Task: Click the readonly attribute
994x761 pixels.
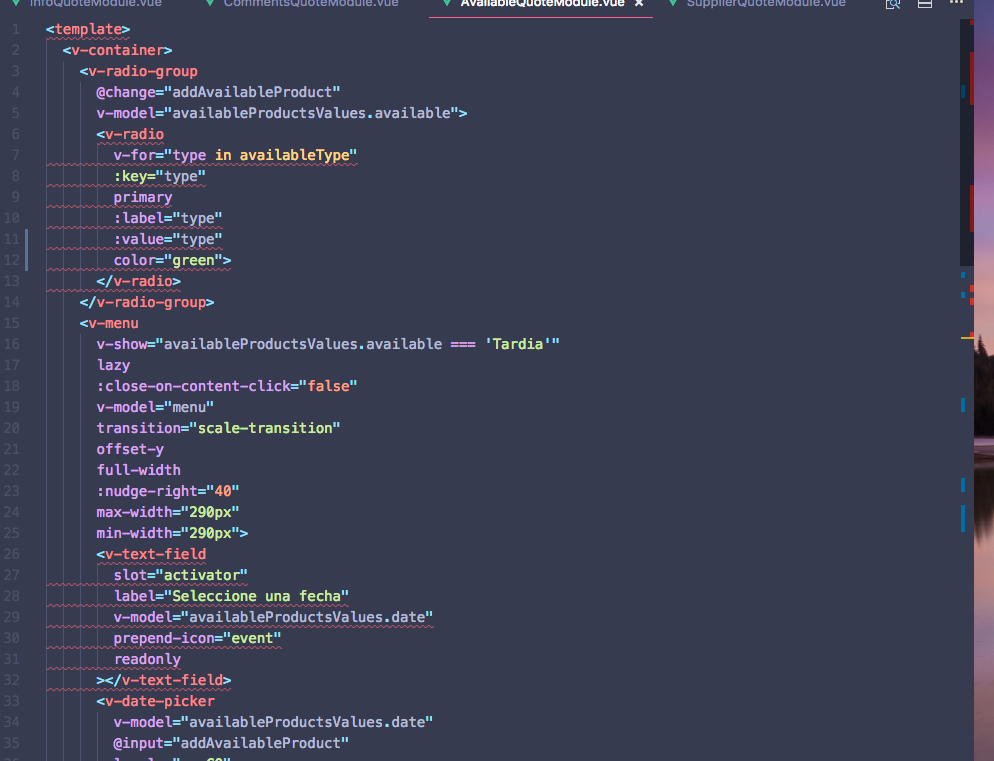Action: click(147, 660)
